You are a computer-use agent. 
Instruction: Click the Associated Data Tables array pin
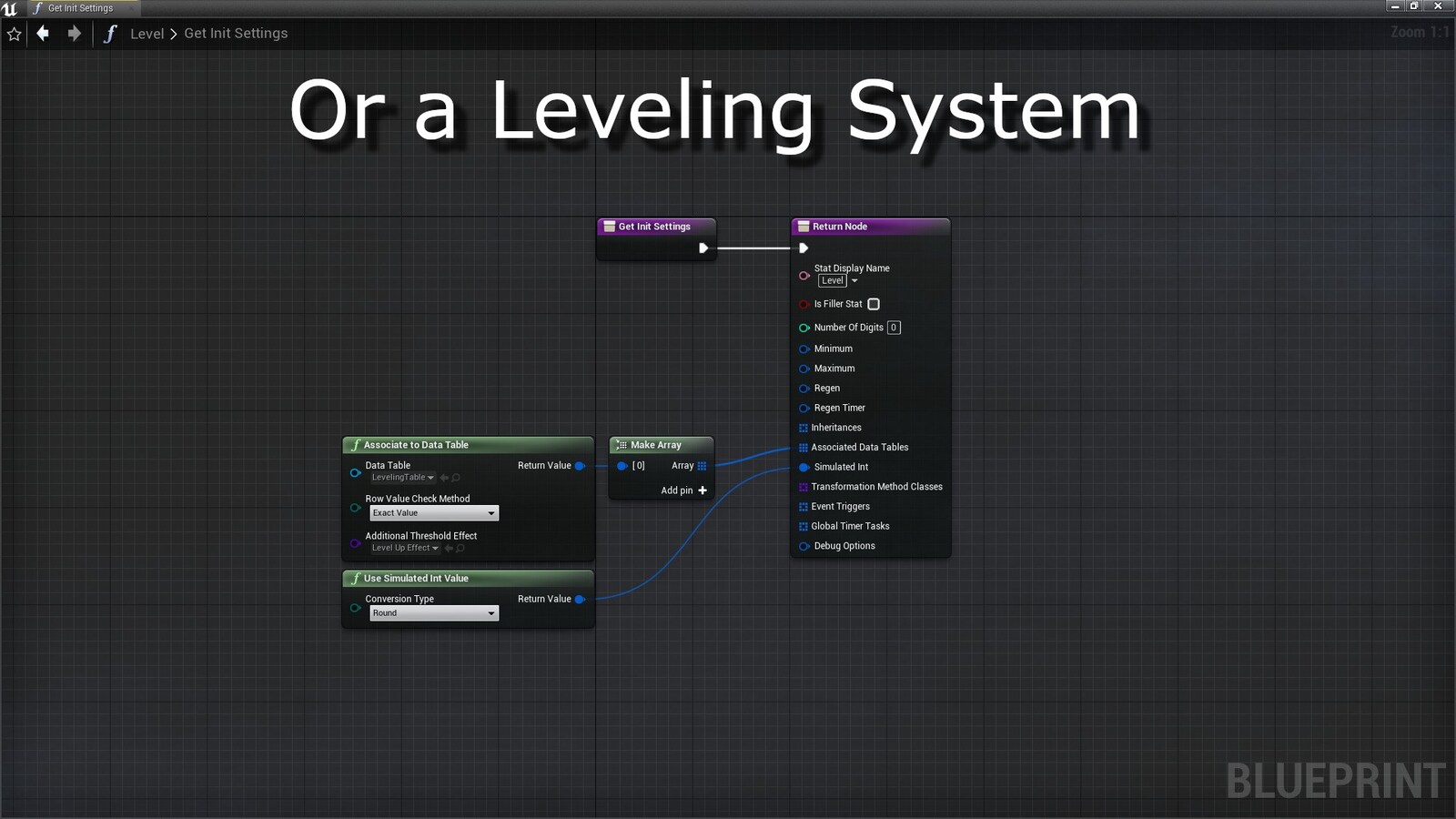click(x=803, y=448)
